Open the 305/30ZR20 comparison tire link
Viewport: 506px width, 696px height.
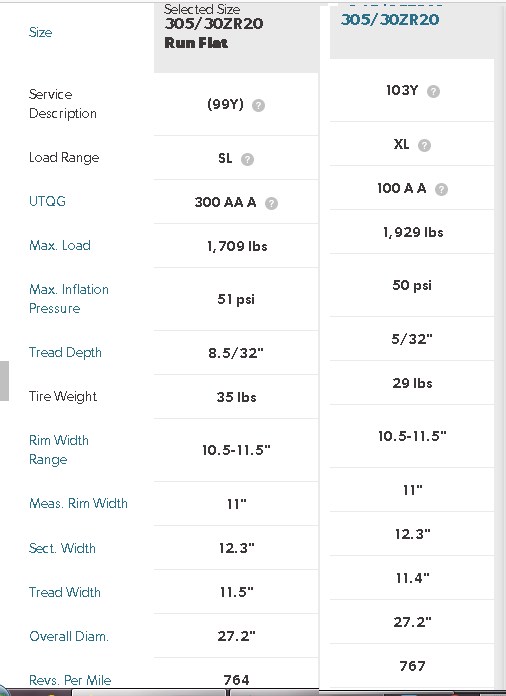(390, 20)
